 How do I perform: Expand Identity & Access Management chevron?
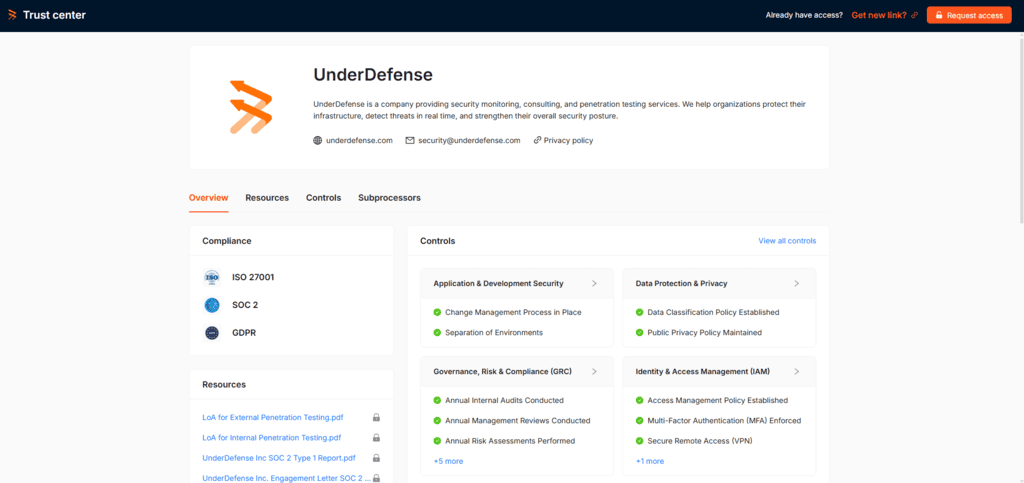click(797, 371)
